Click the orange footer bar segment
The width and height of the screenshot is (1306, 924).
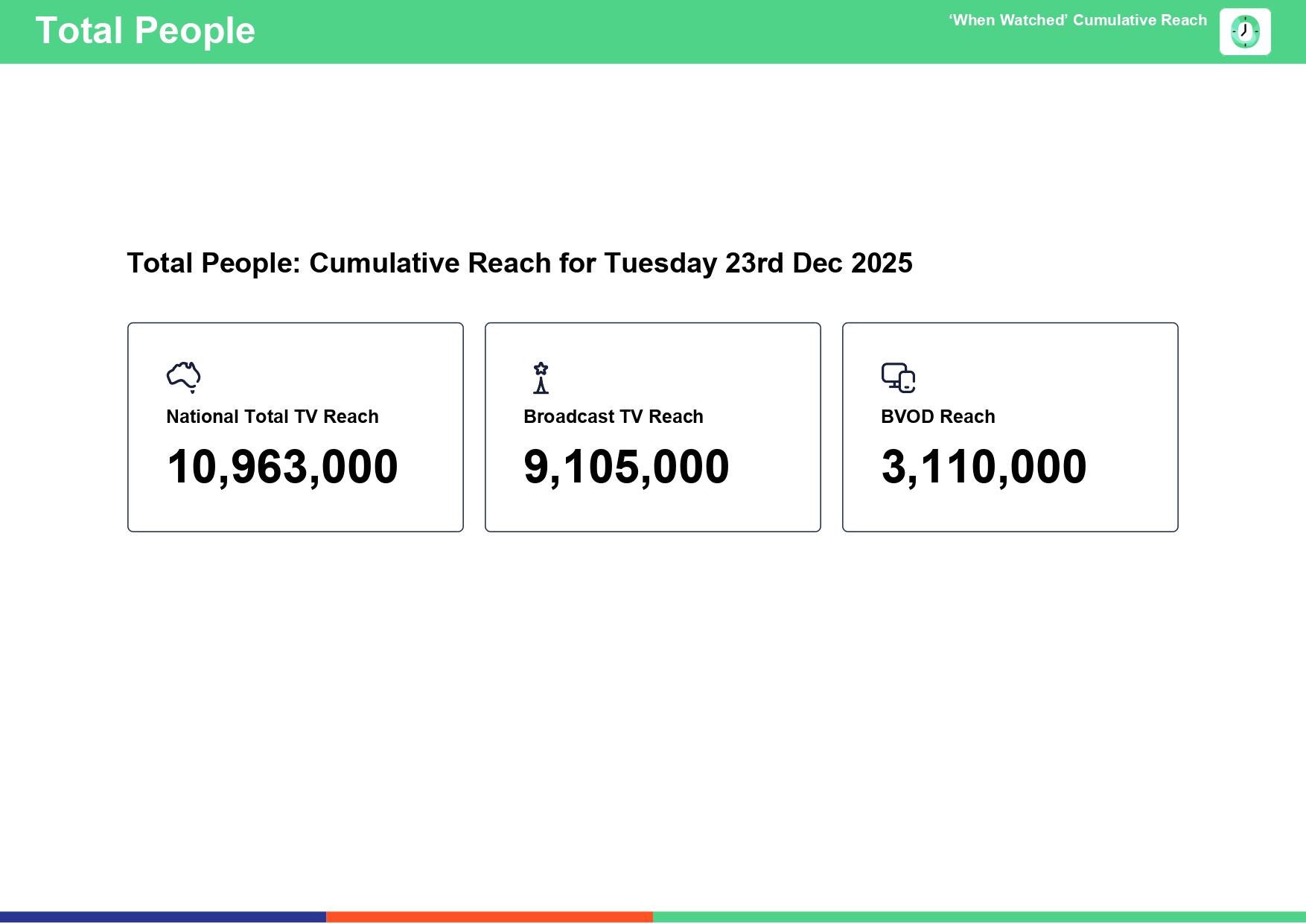[489, 917]
